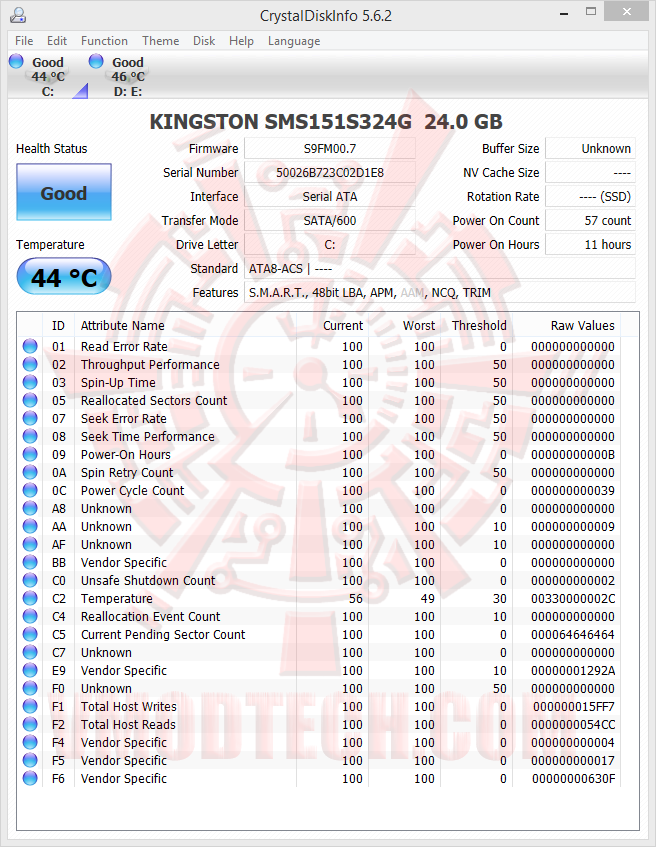This screenshot has width=656, height=847.
Task: Maximize the CrystalDiskInfo window
Action: click(x=591, y=12)
